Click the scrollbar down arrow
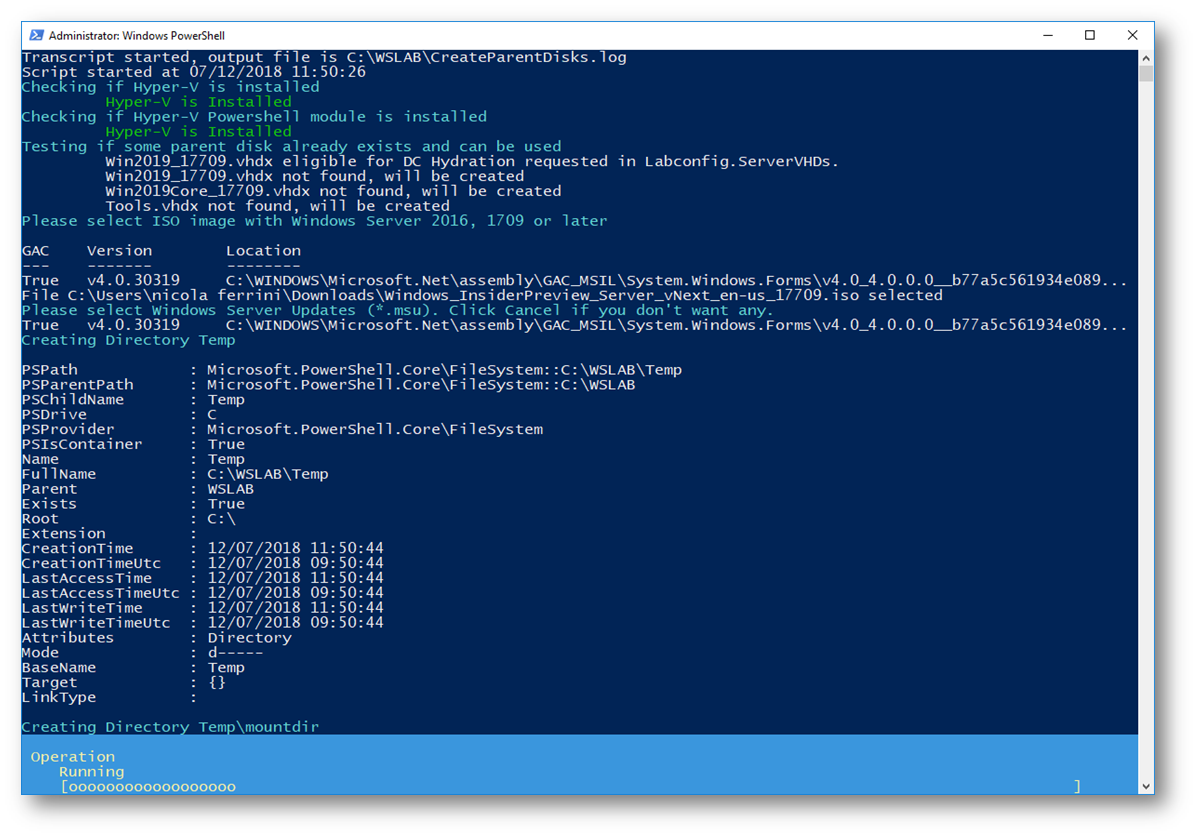The width and height of the screenshot is (1197, 837). point(1146,786)
